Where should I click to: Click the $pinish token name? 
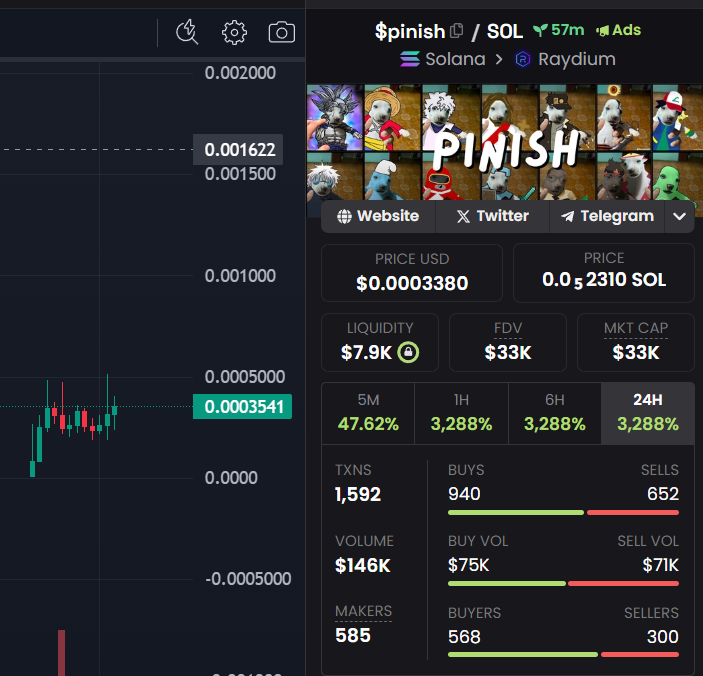point(410,31)
